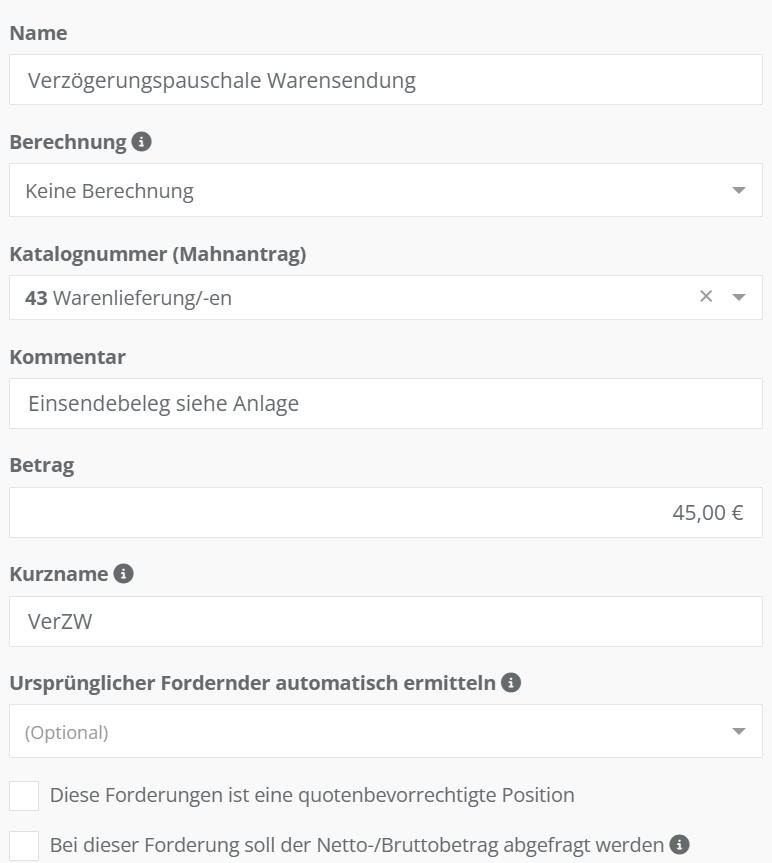
Task: Tick the Netto-/Bruttobetrag abgefragt checkbox
Action: pos(24,845)
